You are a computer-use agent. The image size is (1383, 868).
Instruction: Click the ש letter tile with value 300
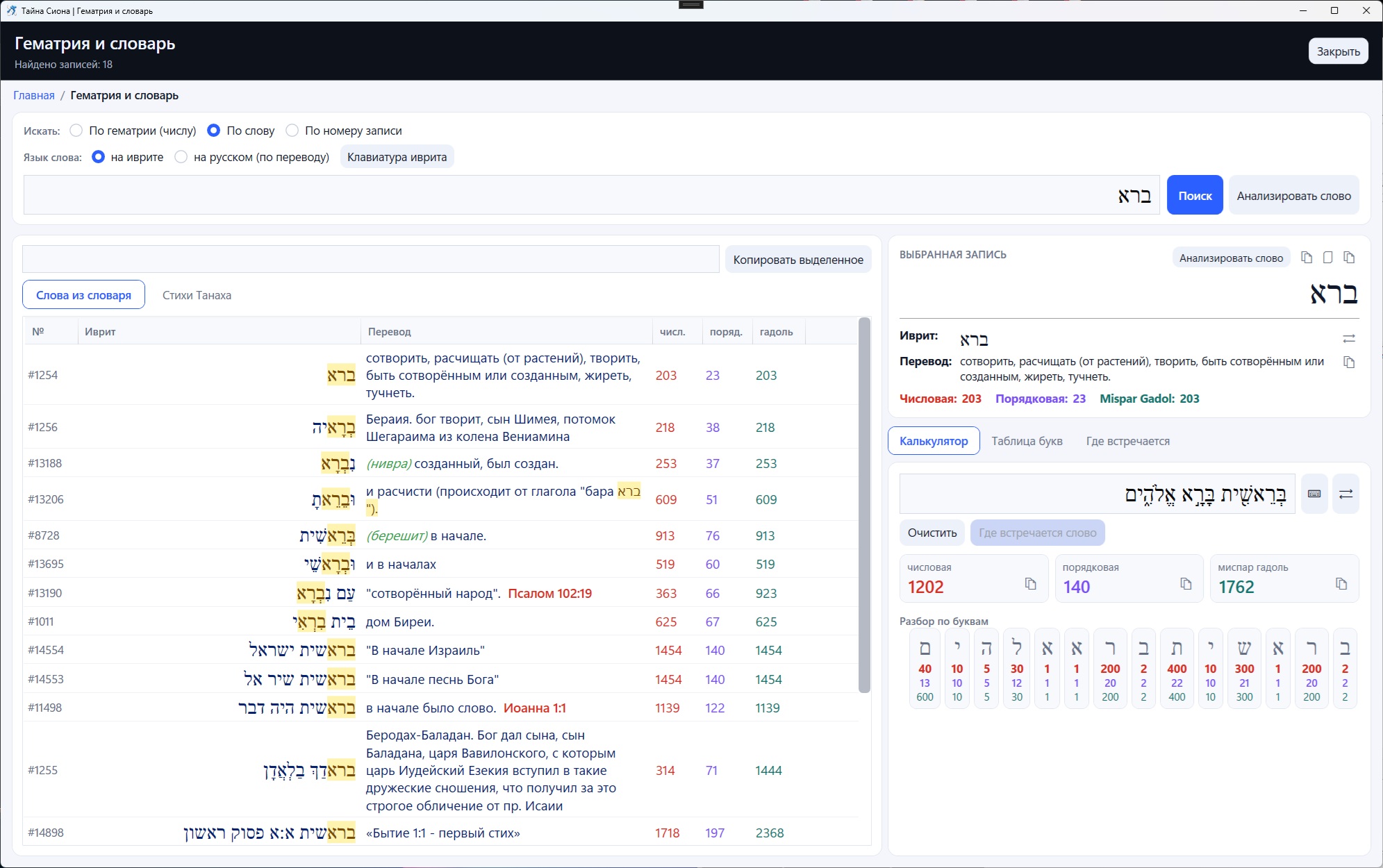[x=1244, y=668]
